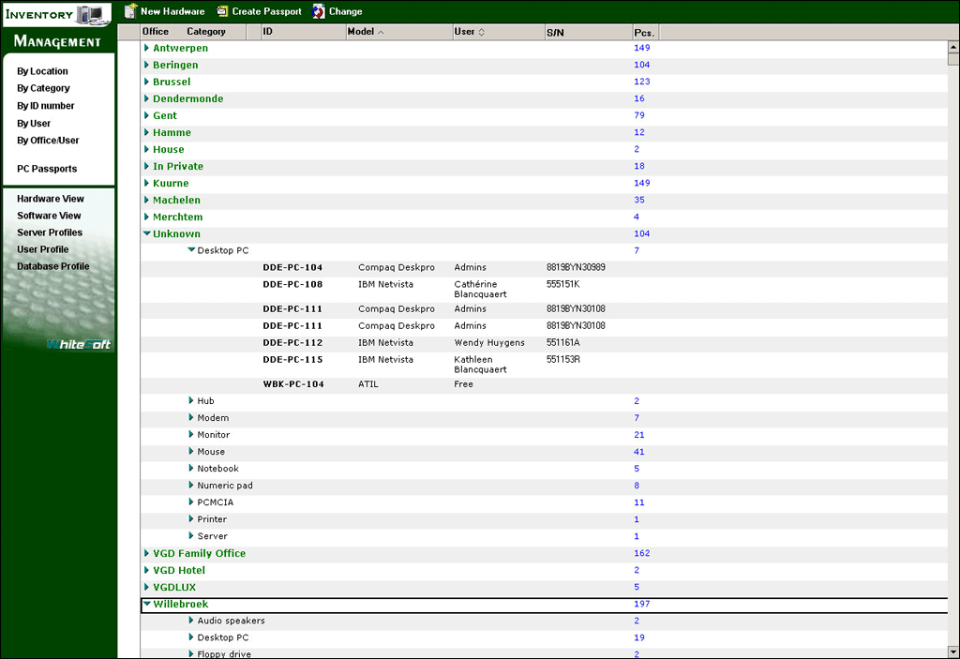Expand the VGD Family Office node
Viewport: 960px width, 659px height.
pyautogui.click(x=147, y=553)
